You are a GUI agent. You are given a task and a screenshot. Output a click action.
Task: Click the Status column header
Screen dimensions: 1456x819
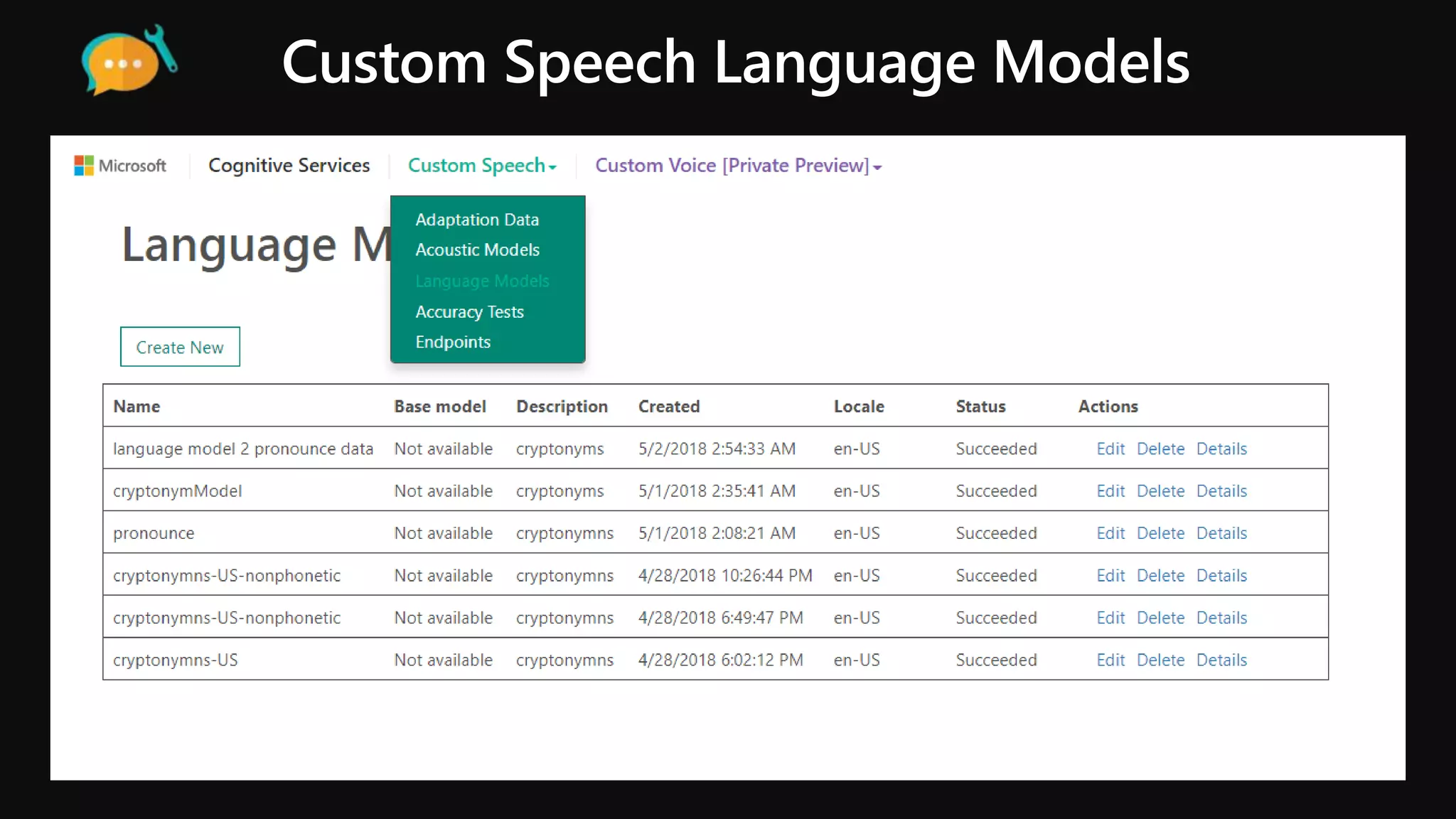click(x=980, y=407)
